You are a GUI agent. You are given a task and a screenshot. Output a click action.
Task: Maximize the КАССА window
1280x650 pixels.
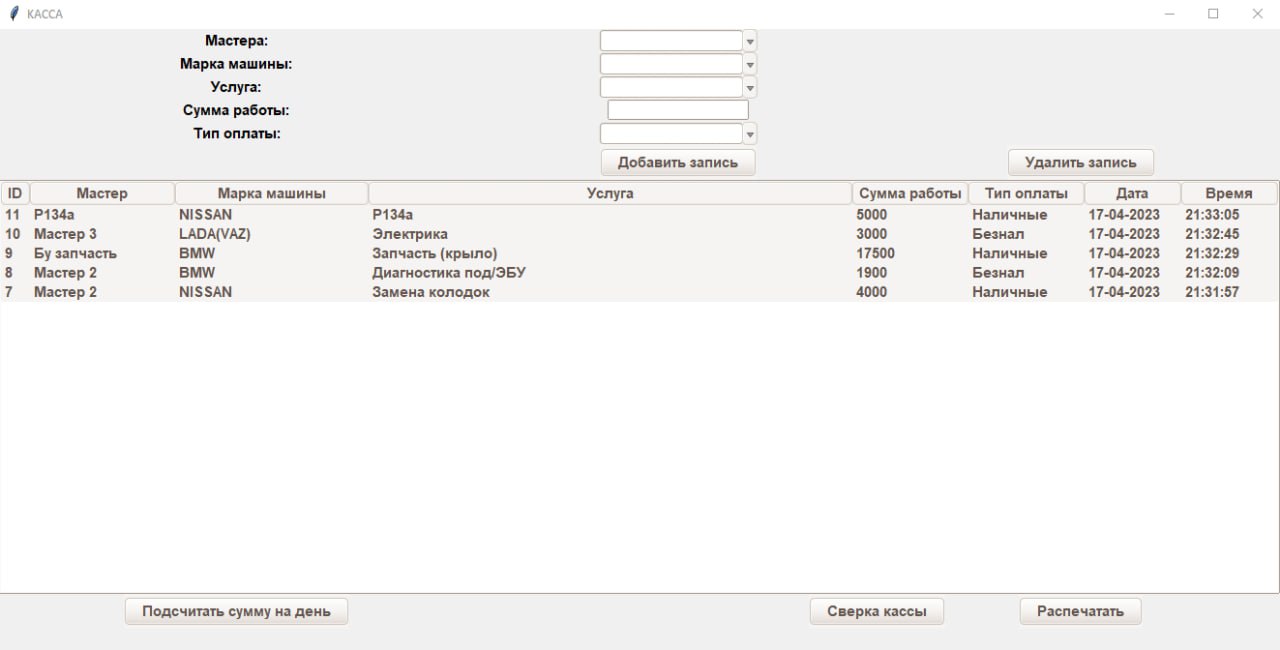1213,14
